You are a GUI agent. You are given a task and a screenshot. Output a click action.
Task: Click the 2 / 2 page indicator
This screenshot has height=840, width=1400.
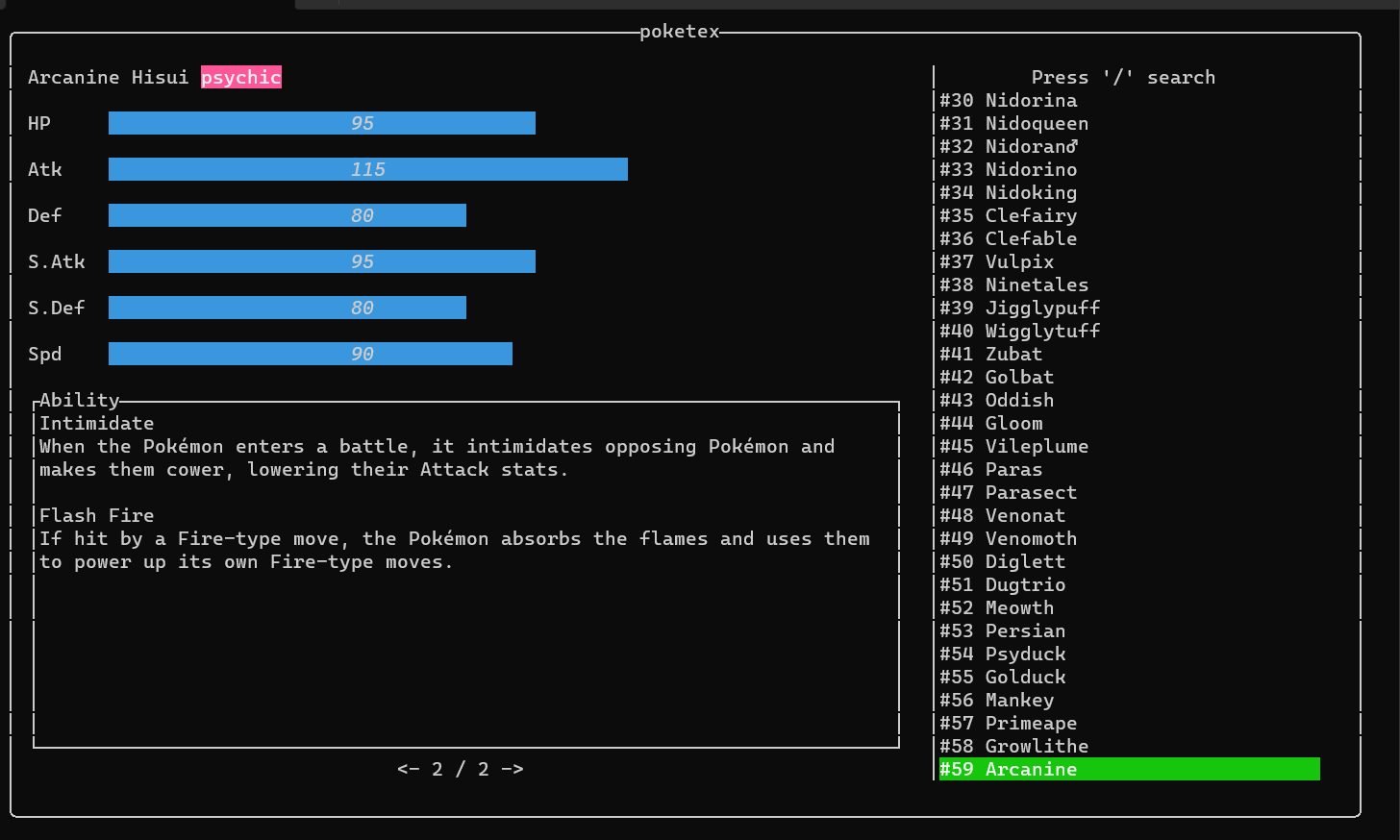coord(460,769)
